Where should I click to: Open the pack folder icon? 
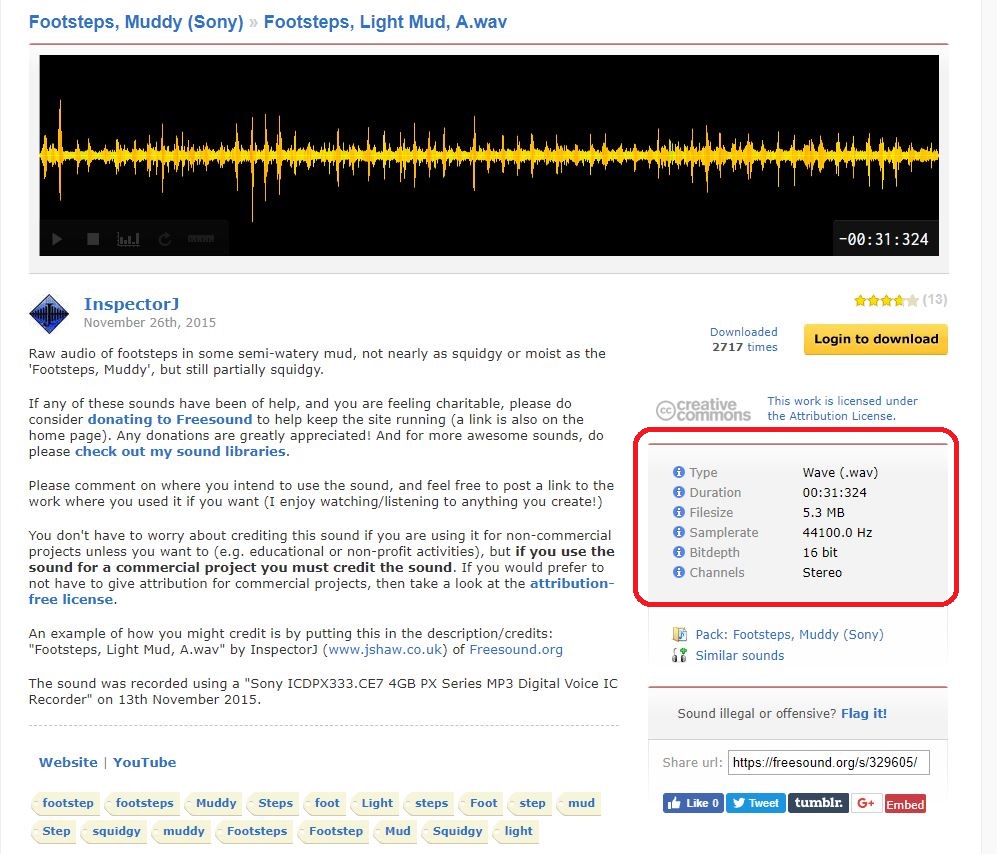(680, 634)
